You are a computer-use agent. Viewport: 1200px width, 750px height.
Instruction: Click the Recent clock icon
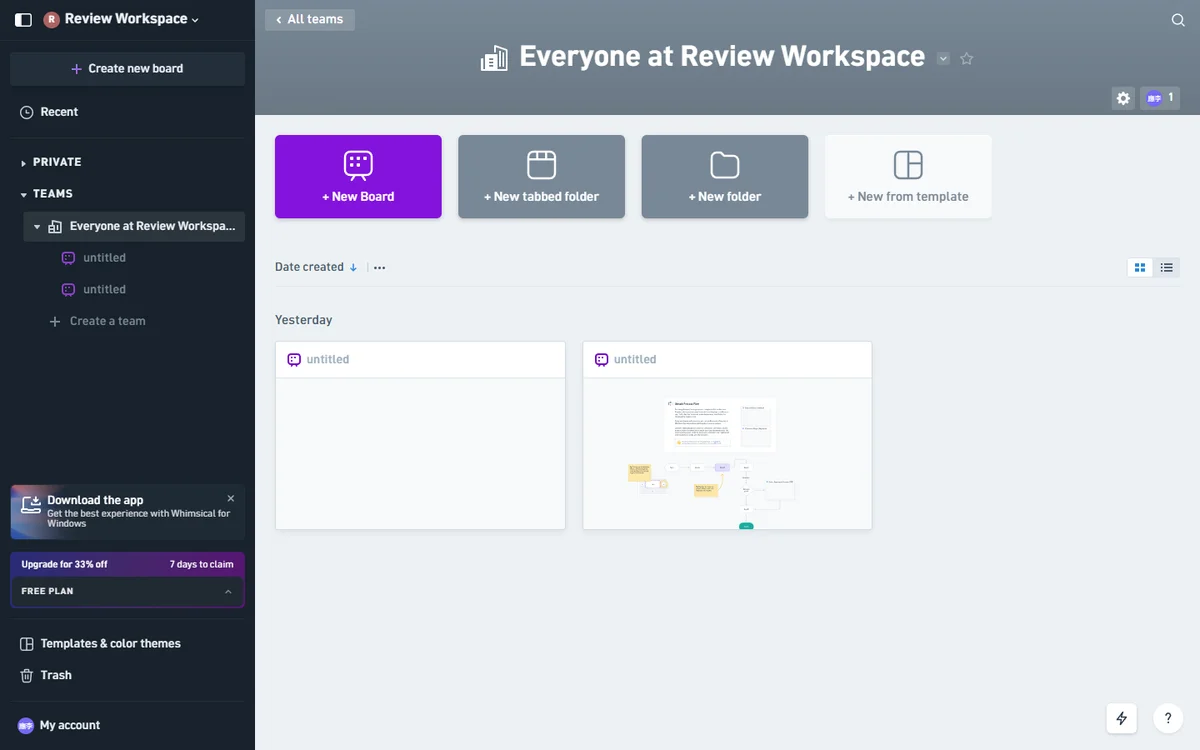pos(27,113)
